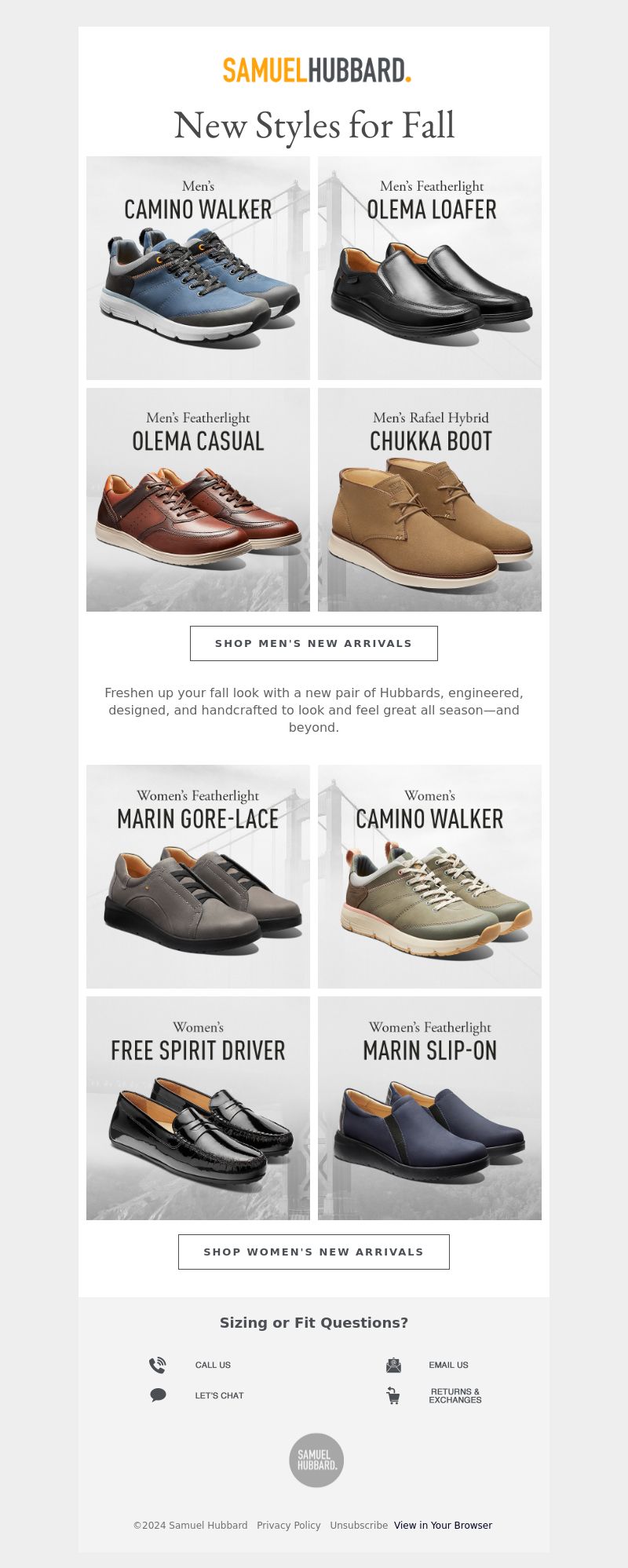Click the chat bubble icon
628x1568 pixels.
click(158, 1395)
